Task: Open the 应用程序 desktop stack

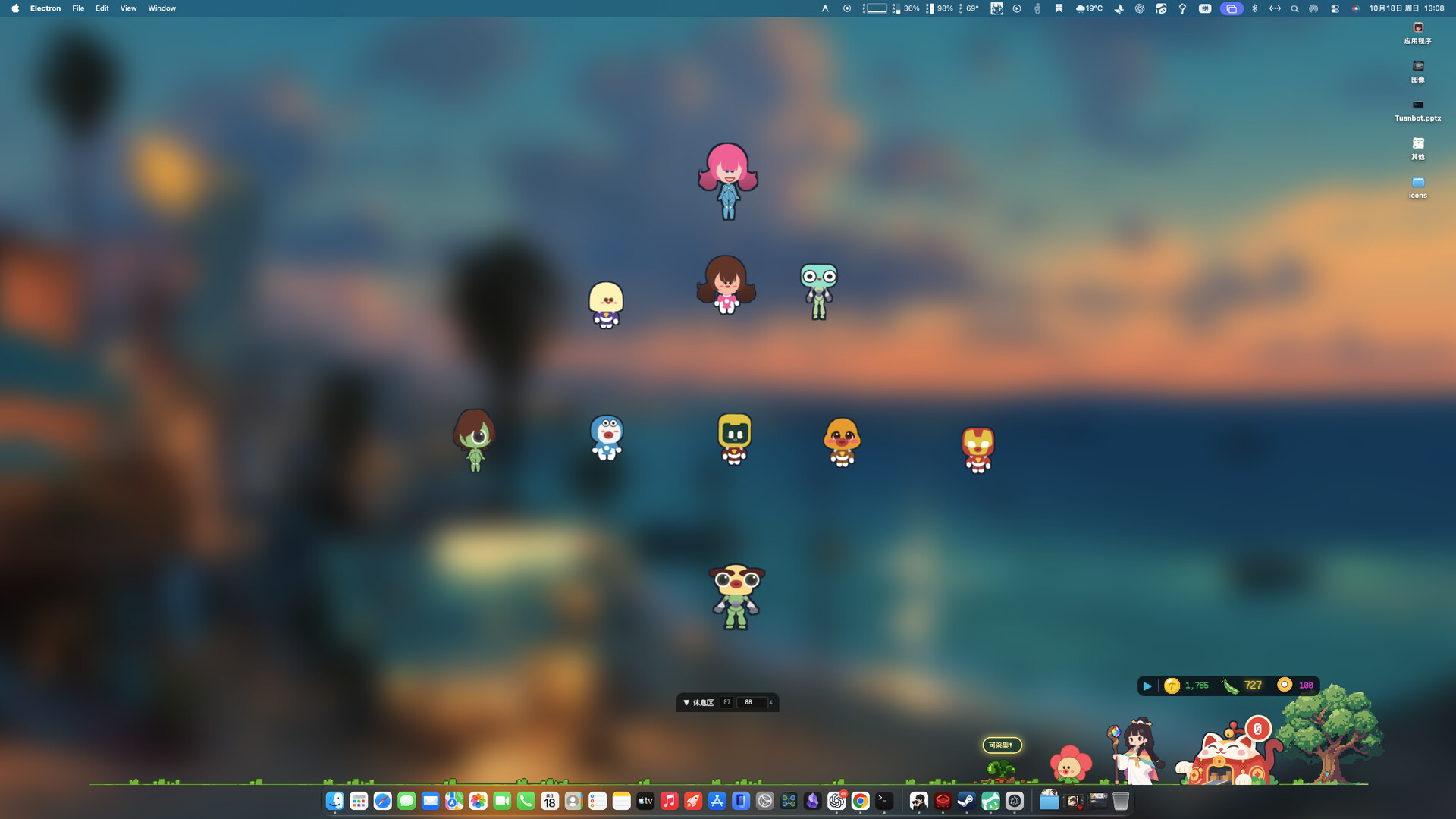Action: [x=1417, y=33]
